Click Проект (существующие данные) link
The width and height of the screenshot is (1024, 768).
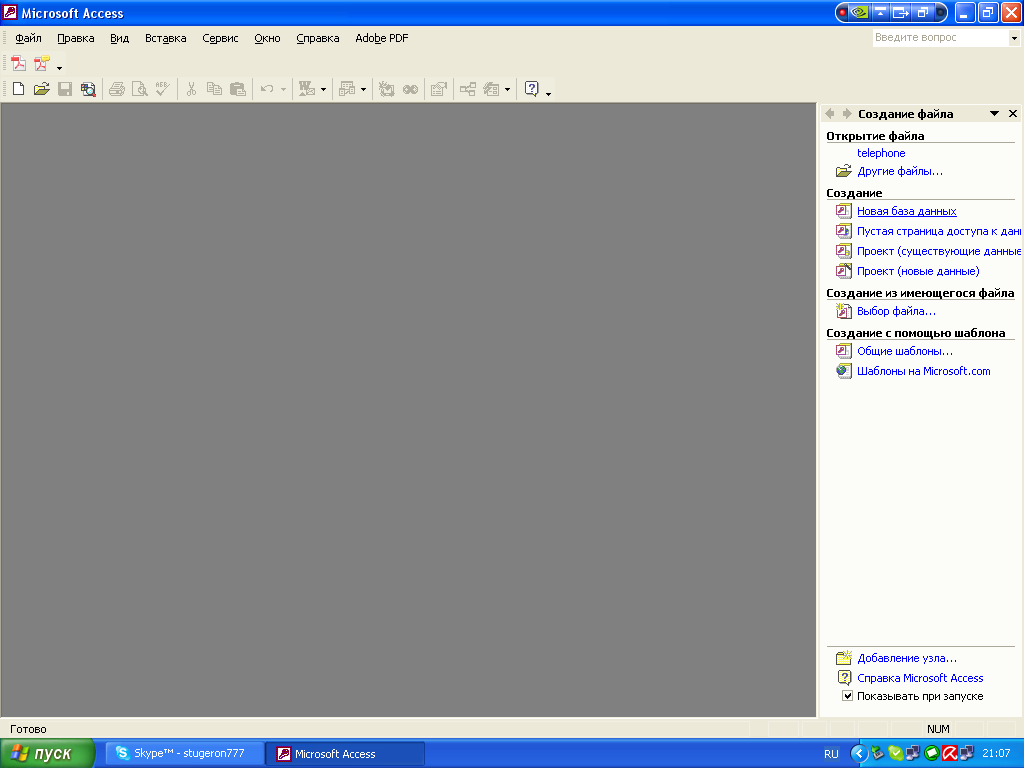pos(938,251)
